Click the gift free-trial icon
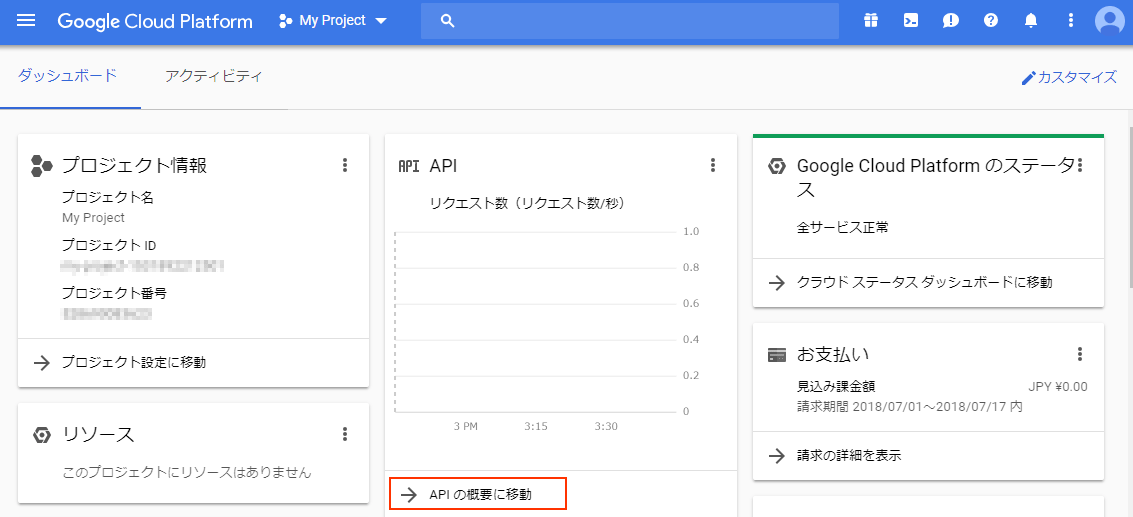The width and height of the screenshot is (1133, 517). (x=871, y=21)
